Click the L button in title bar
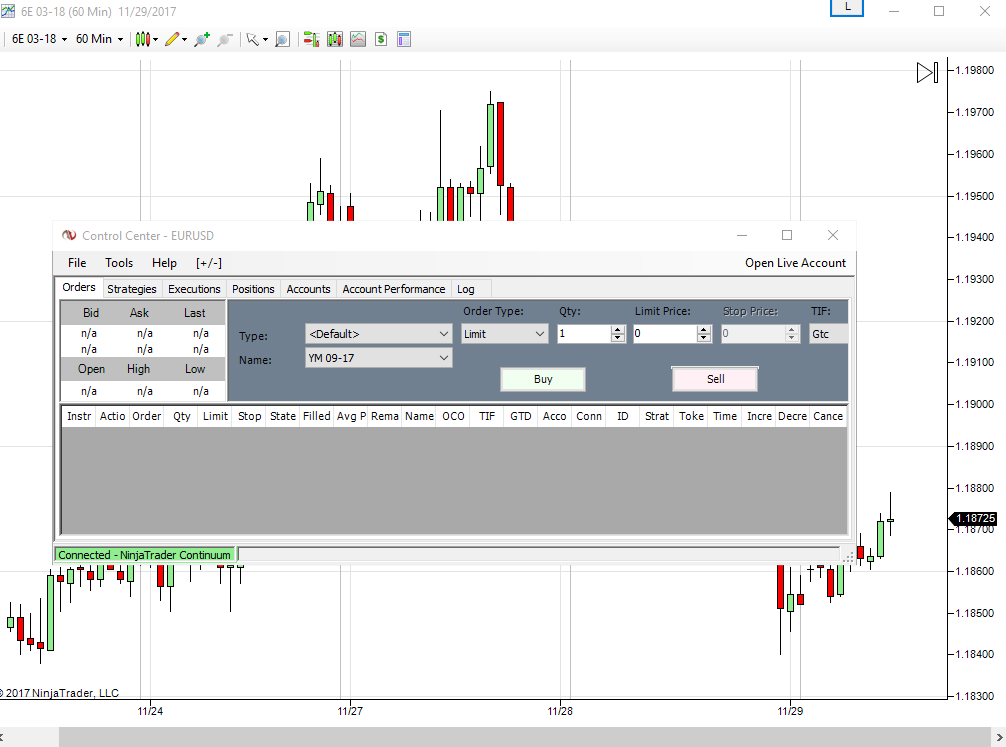The image size is (1006, 747). click(847, 8)
